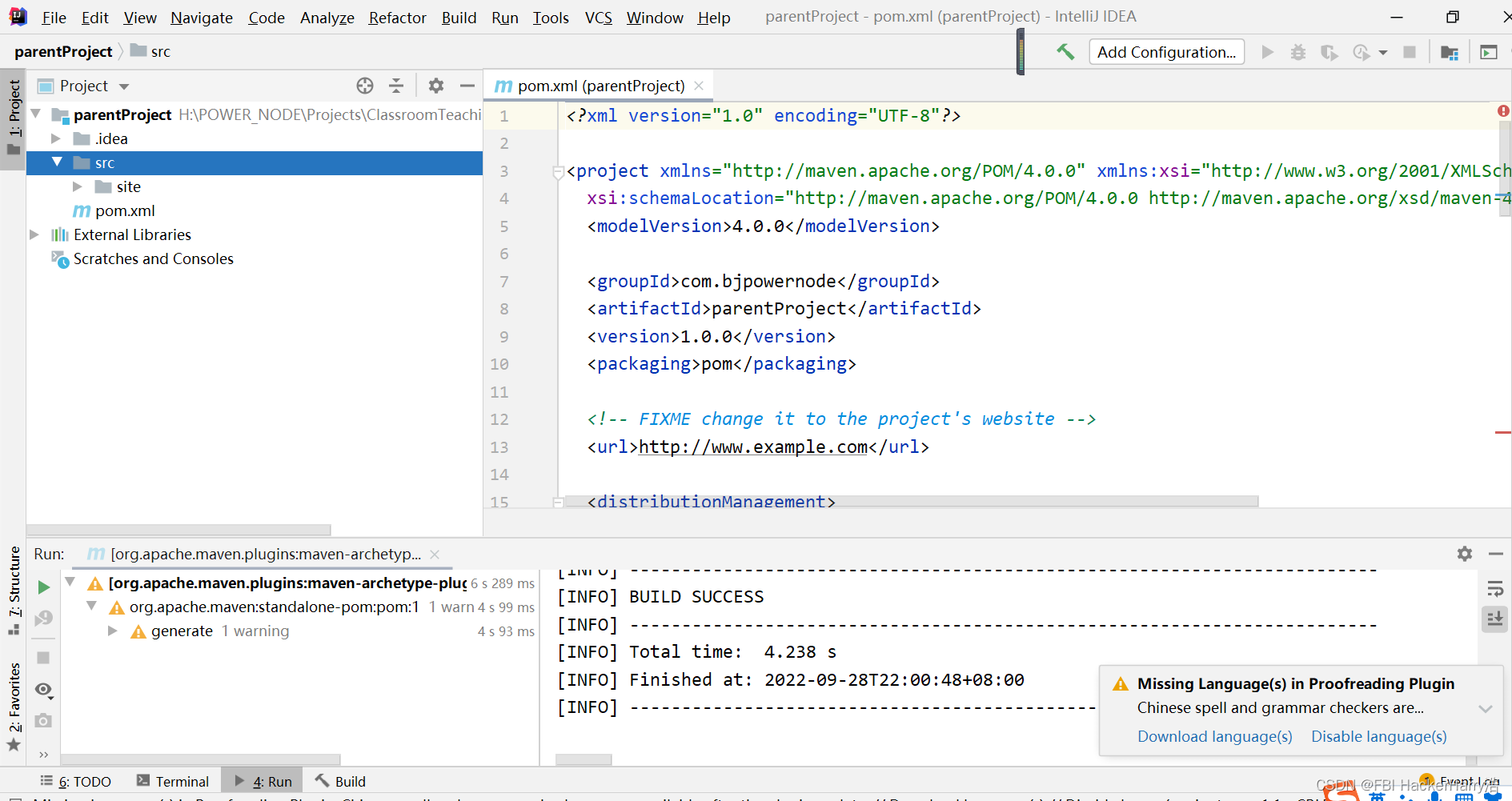
Task: Close the pom.xml editor tab
Action: pyautogui.click(x=699, y=86)
